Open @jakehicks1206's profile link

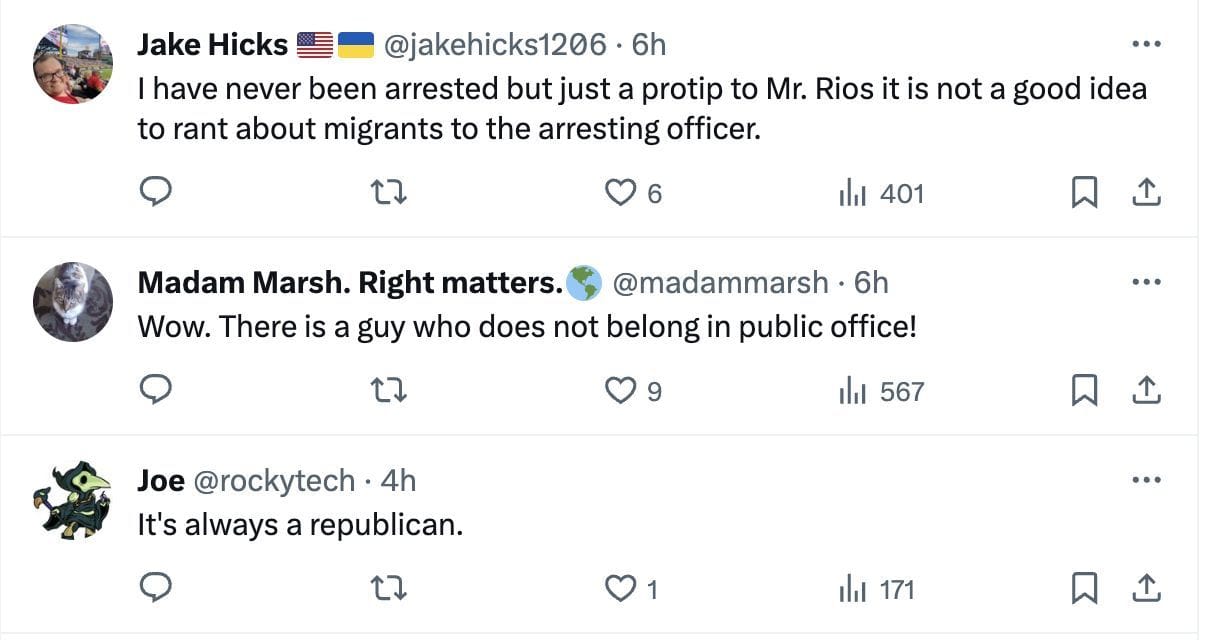(490, 44)
